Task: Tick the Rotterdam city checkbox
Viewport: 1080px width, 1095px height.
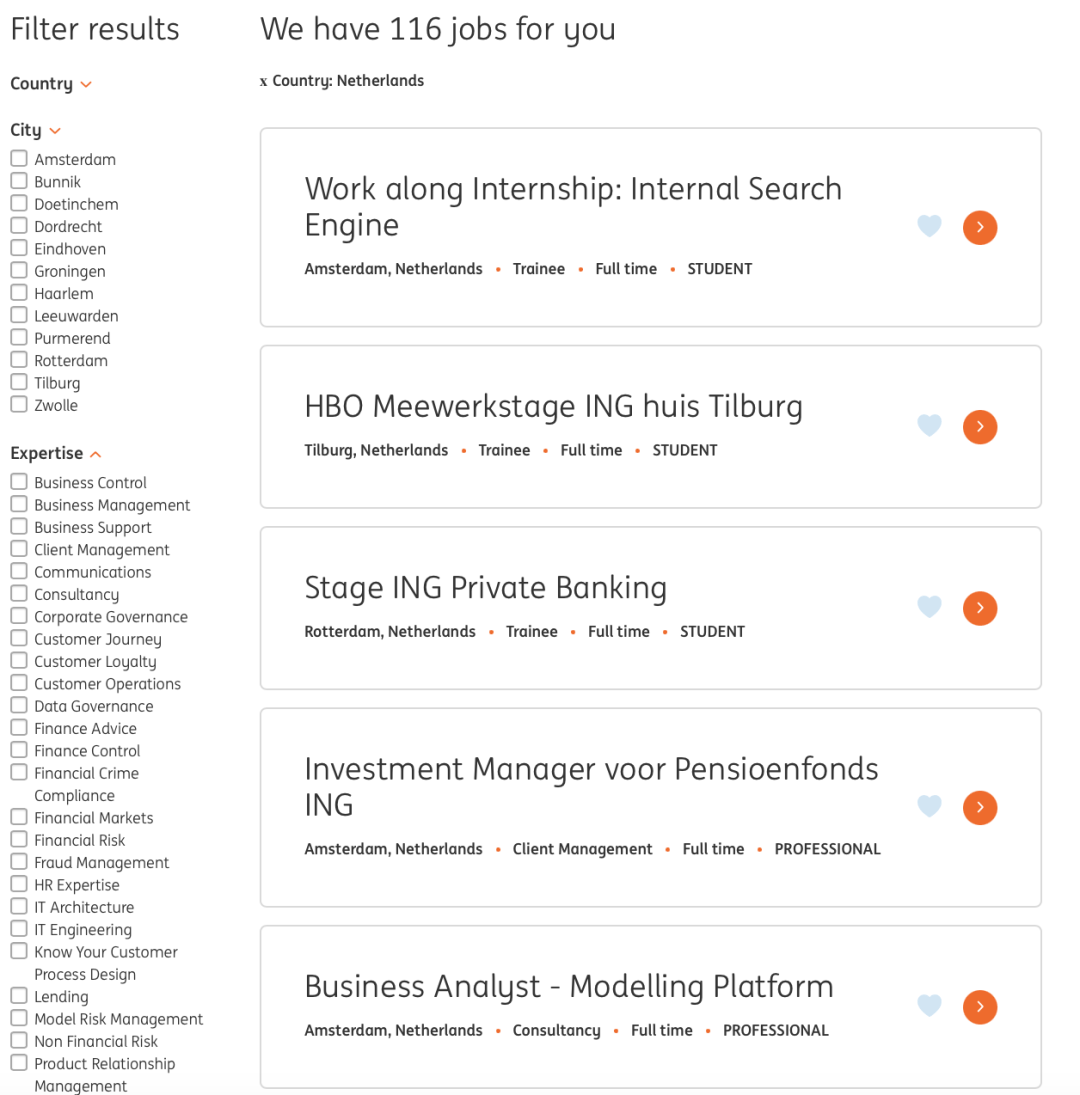Action: [19, 360]
